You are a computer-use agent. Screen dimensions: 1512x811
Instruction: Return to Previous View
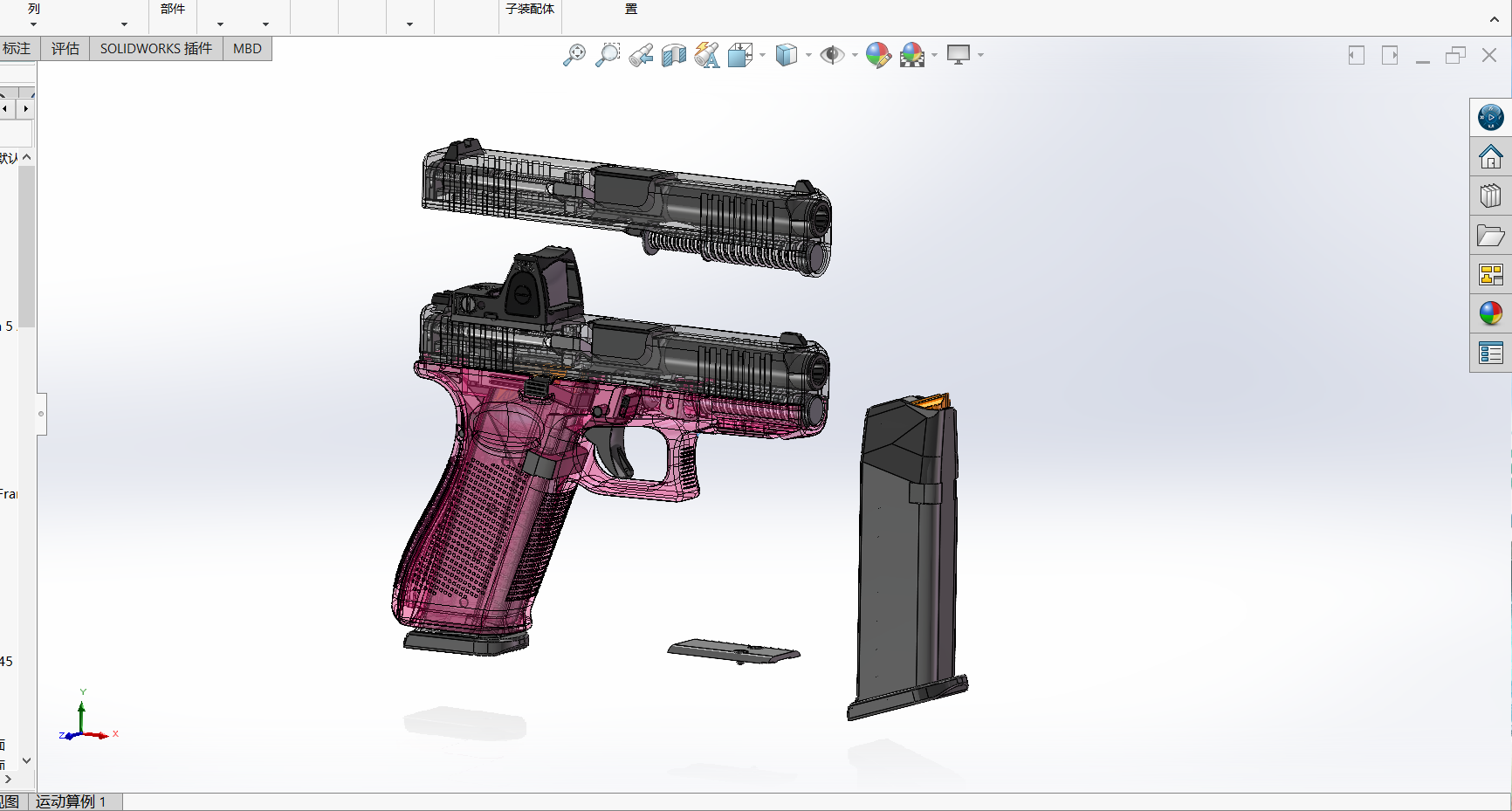tap(640, 55)
